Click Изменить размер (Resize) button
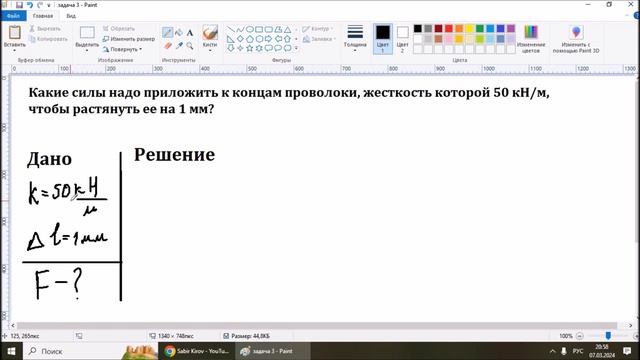The width and height of the screenshot is (640, 360). tap(129, 39)
